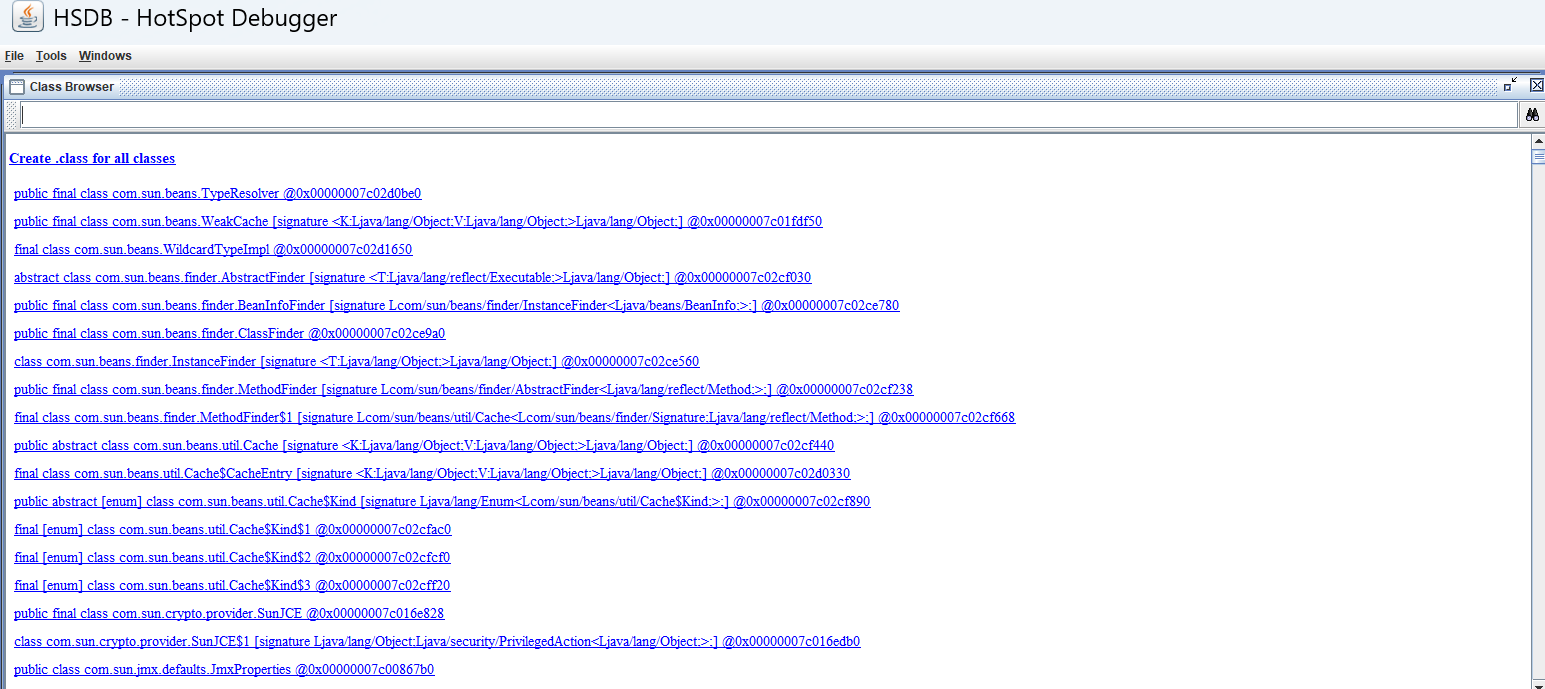Open jmx.defaults.JmxProperties class link
The width and height of the screenshot is (1545, 689).
(x=224, y=670)
